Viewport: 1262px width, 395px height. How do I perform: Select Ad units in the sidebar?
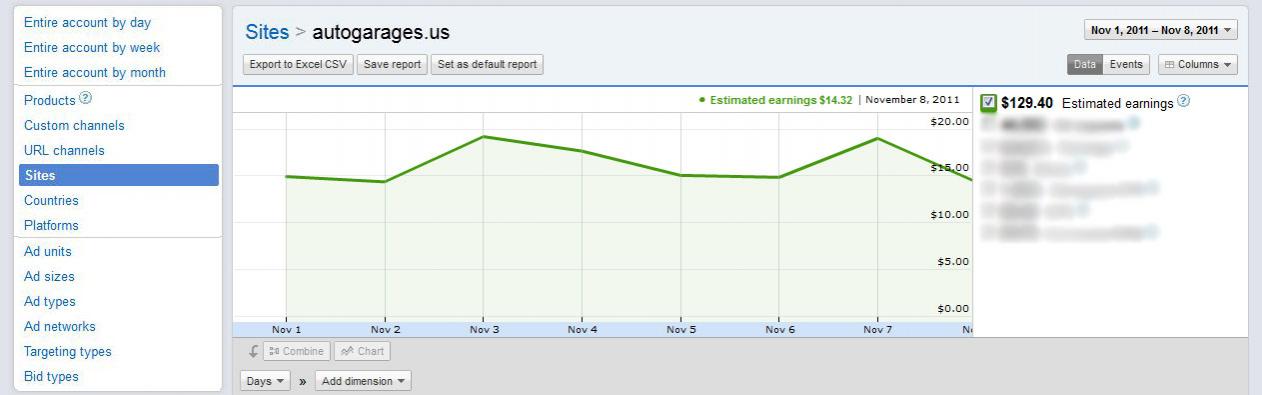[48, 251]
